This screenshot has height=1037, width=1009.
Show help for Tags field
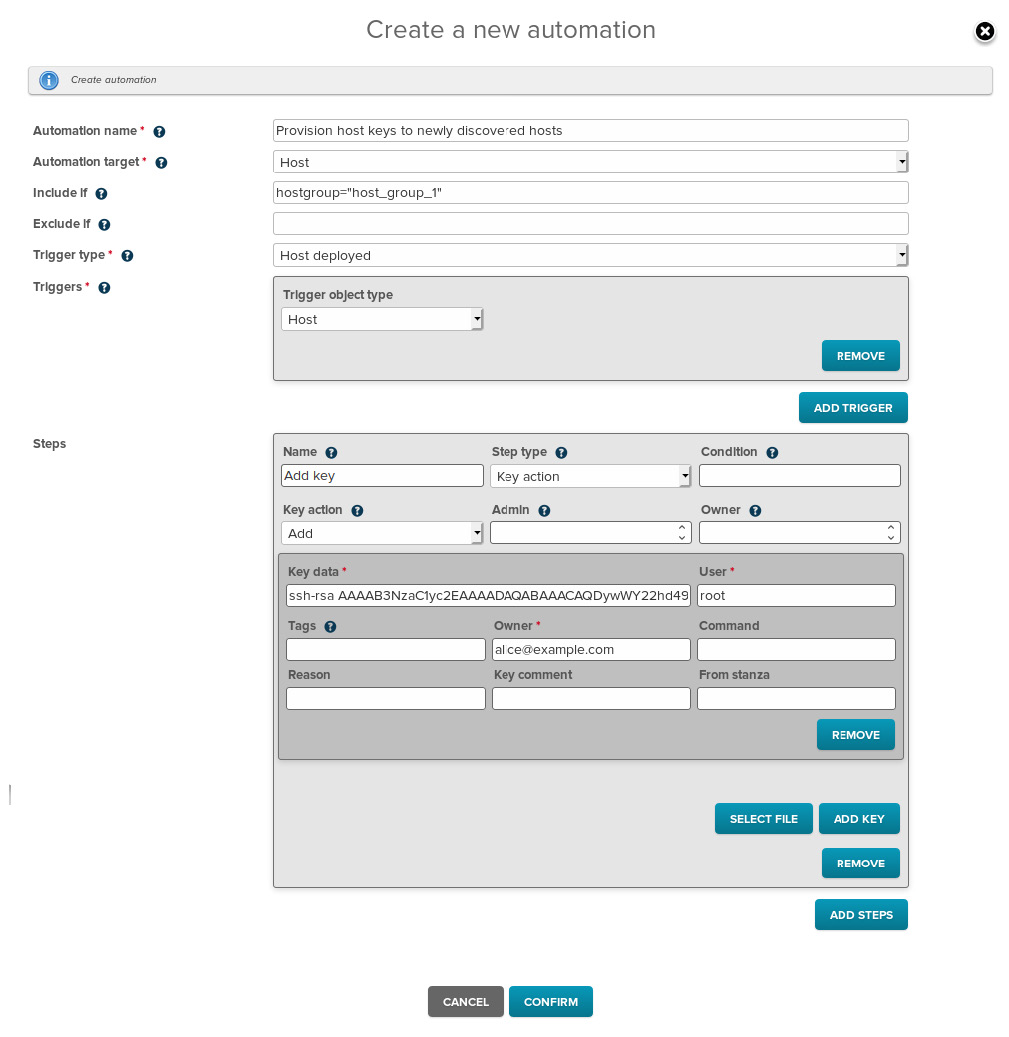[x=331, y=626]
